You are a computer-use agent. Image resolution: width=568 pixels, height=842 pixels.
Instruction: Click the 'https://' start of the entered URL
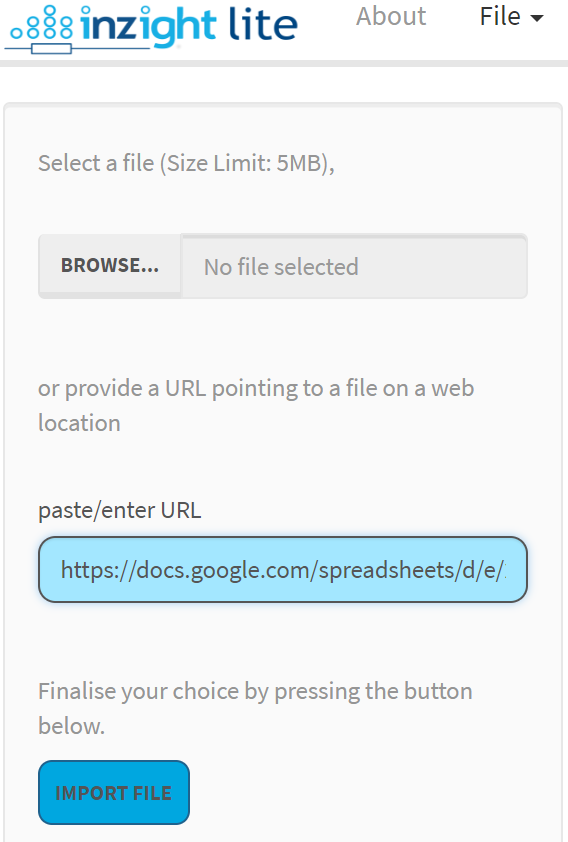pyautogui.click(x=98, y=570)
